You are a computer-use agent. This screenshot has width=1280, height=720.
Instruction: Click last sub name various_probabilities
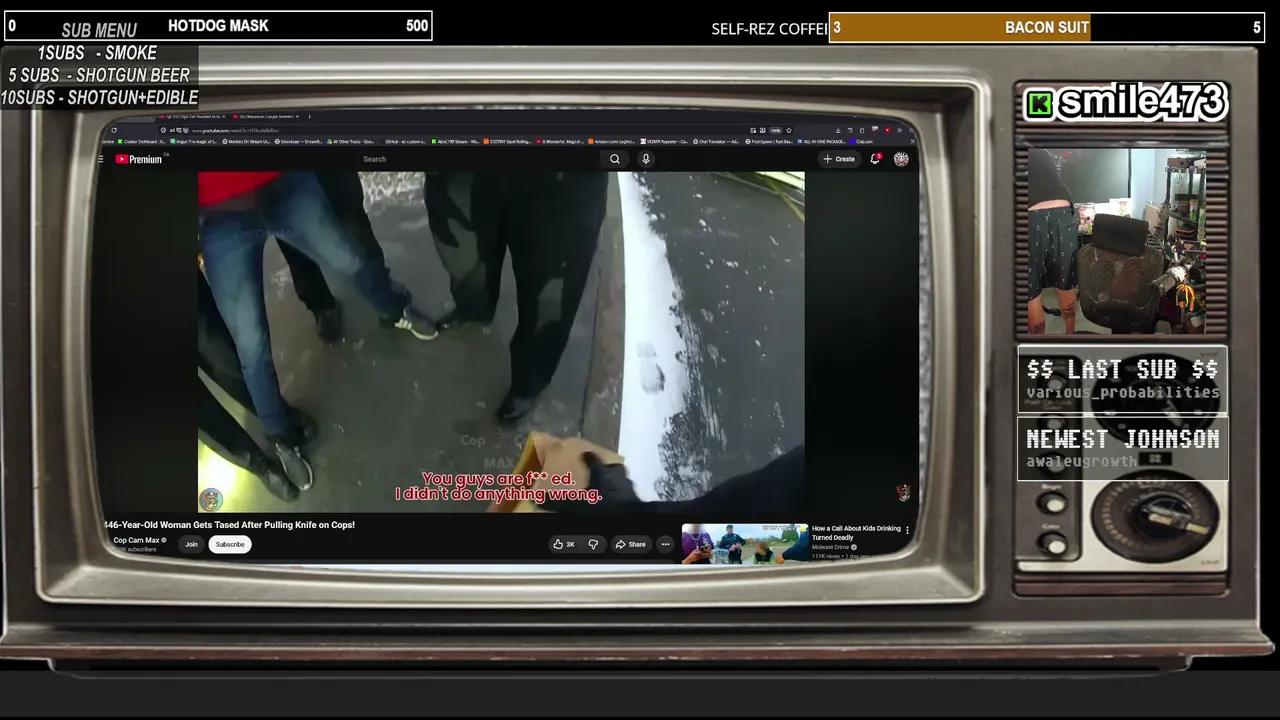click(x=1123, y=393)
